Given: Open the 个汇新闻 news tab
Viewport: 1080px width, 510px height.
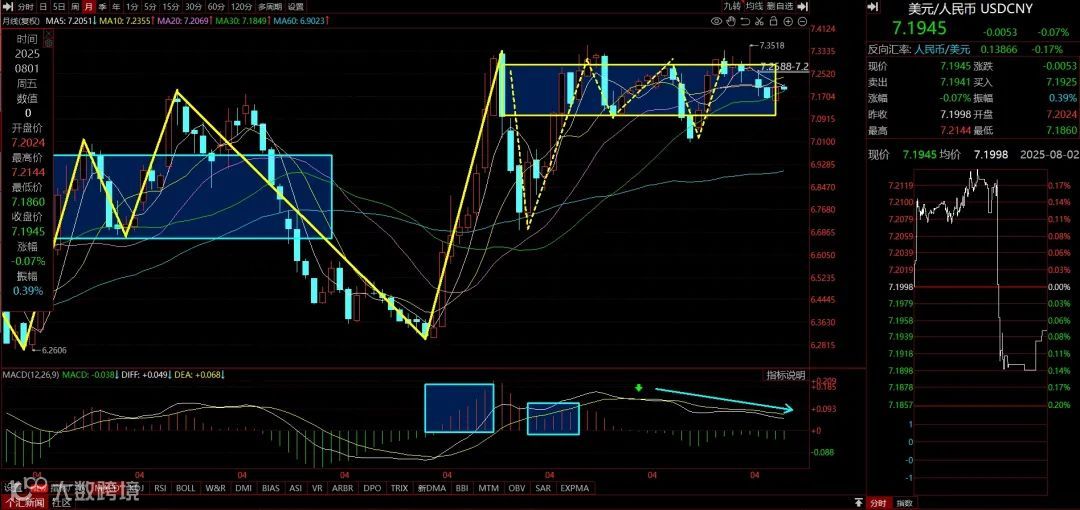Looking at the screenshot, I should point(25,503).
